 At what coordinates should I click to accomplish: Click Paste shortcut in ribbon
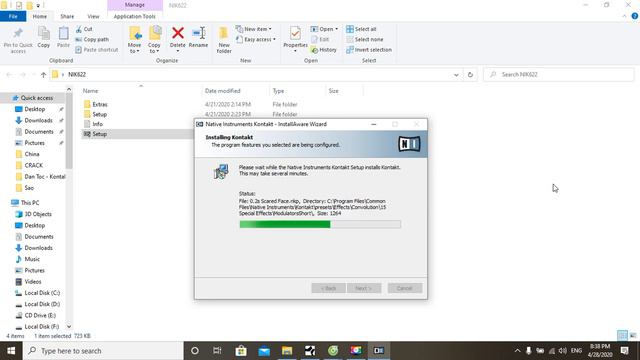tap(97, 50)
